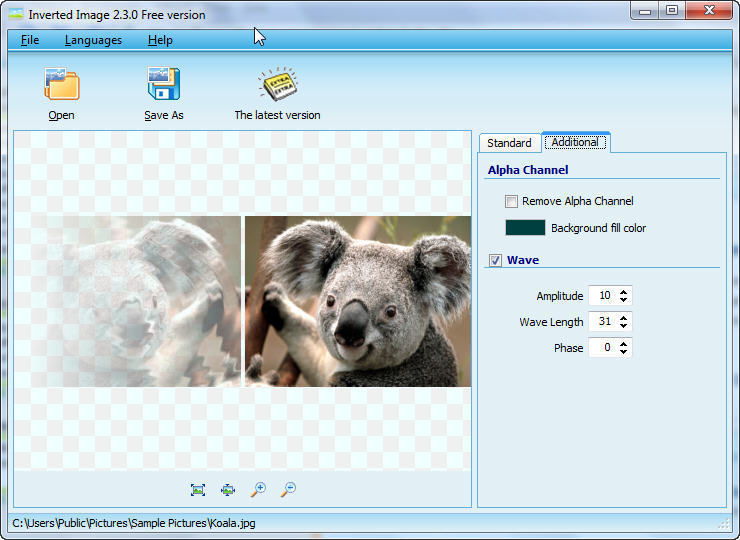Viewport: 740px width, 540px height.
Task: Enable the Remove Alpha Channel checkbox
Action: click(512, 201)
